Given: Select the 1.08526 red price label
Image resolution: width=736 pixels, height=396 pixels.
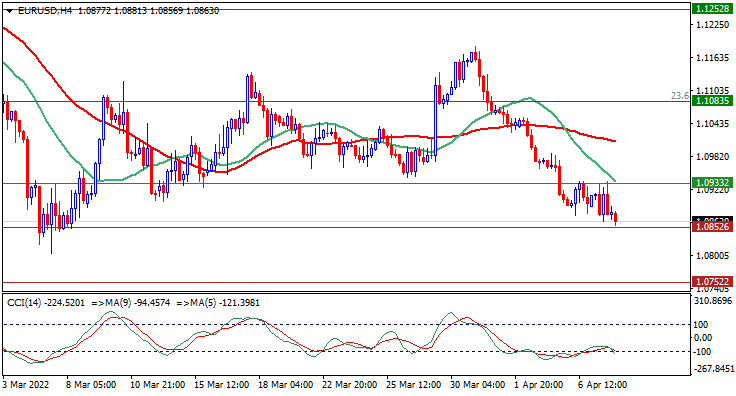Looking at the screenshot, I should click(x=712, y=227).
